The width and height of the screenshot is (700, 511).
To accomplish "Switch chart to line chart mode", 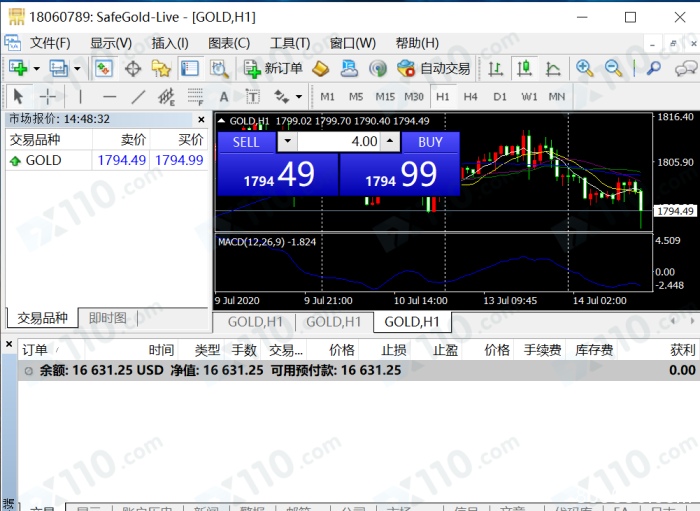I will [553, 68].
